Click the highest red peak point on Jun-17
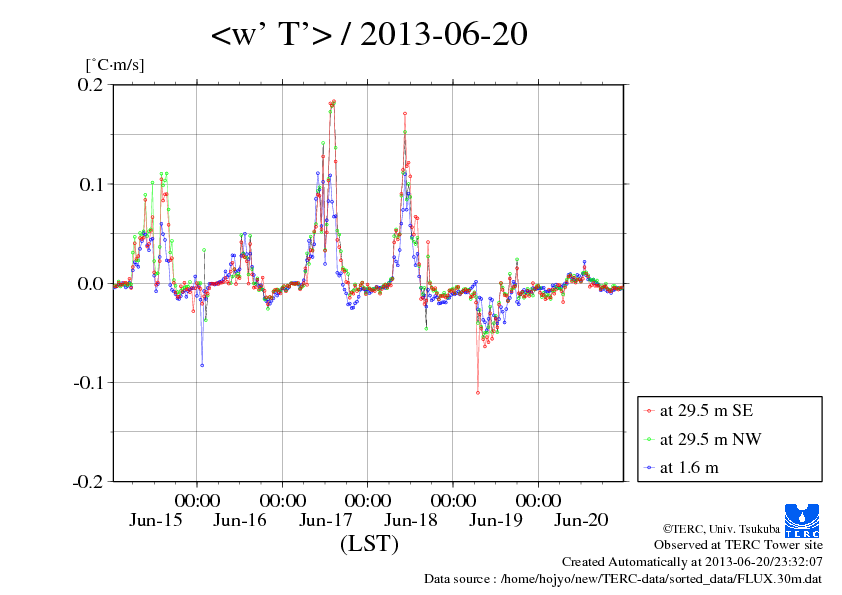The height and width of the screenshot is (595, 842). [334, 101]
